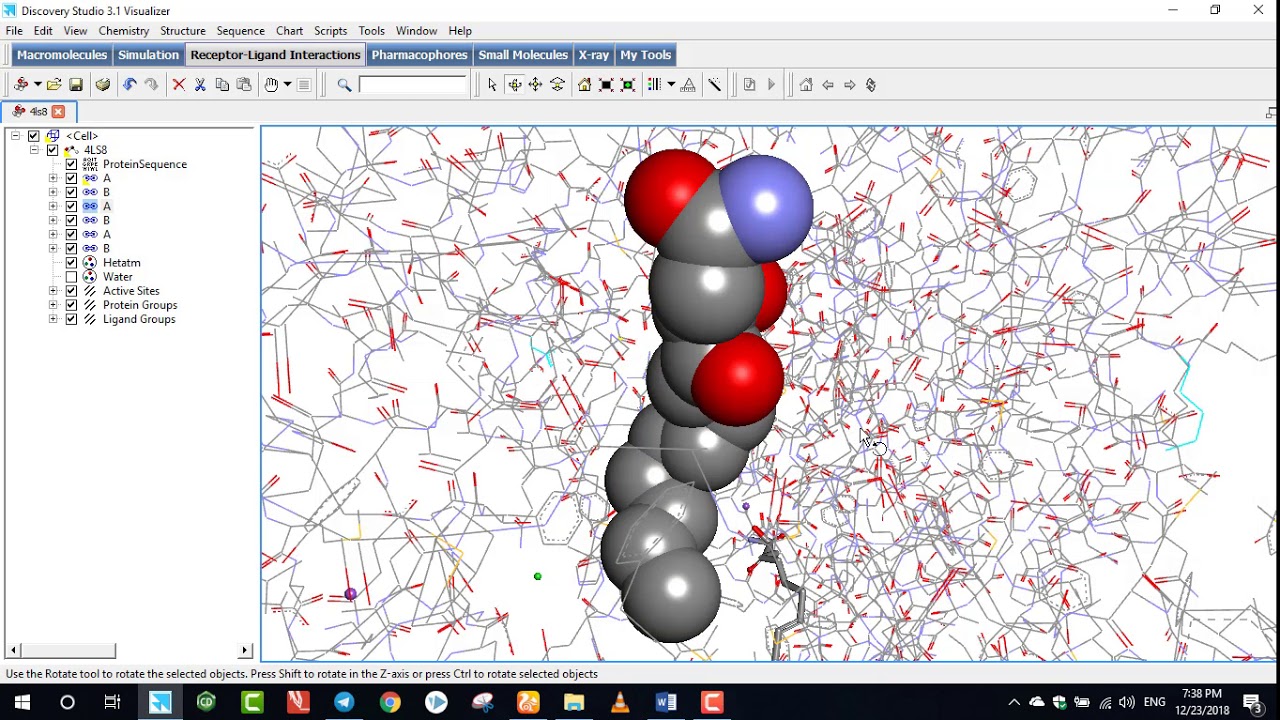Image resolution: width=1280 pixels, height=720 pixels.
Task: Click the Paste clipboard icon
Action: [x=244, y=85]
